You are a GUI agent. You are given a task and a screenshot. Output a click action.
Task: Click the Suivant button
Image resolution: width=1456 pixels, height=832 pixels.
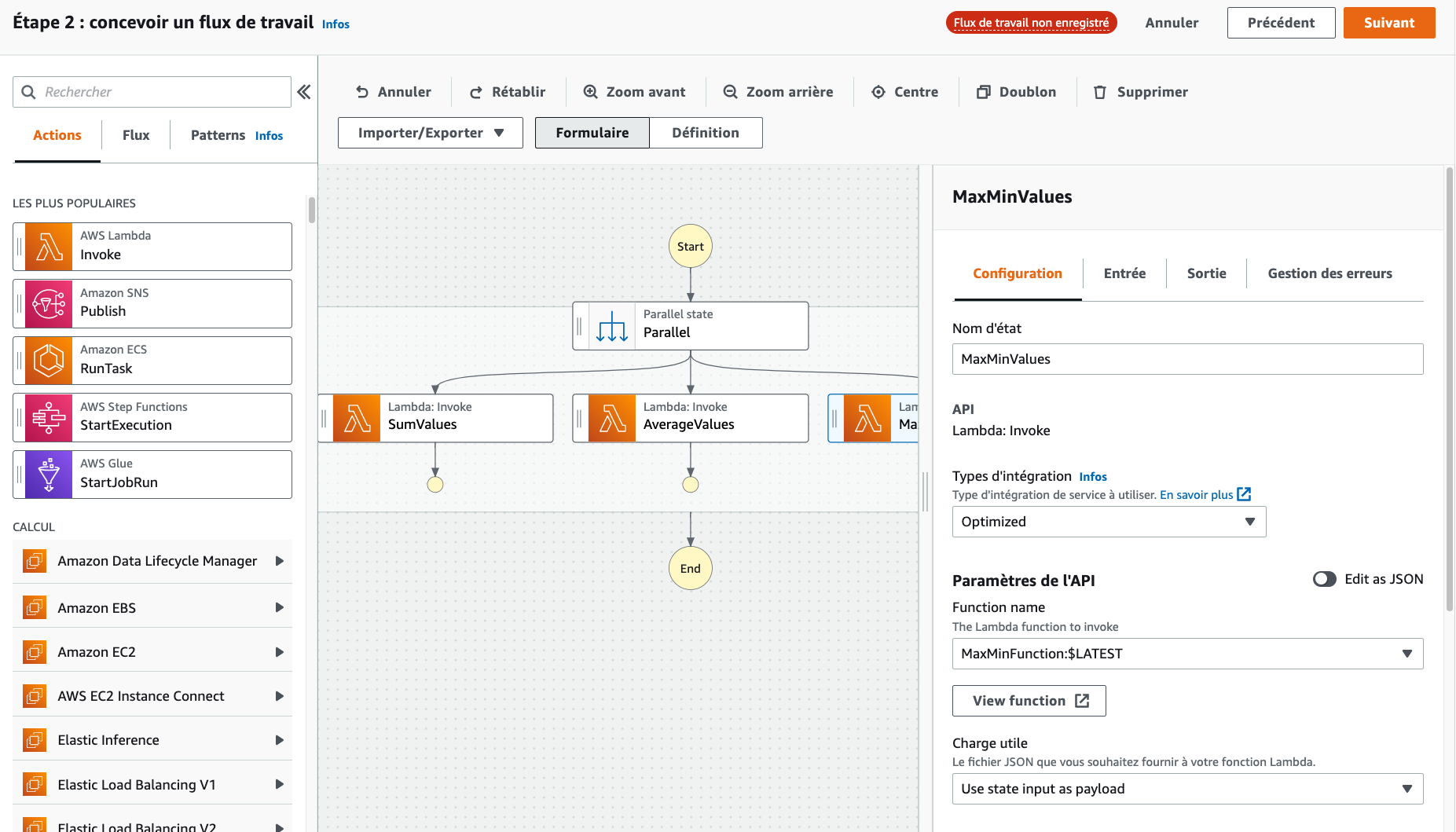[1389, 23]
